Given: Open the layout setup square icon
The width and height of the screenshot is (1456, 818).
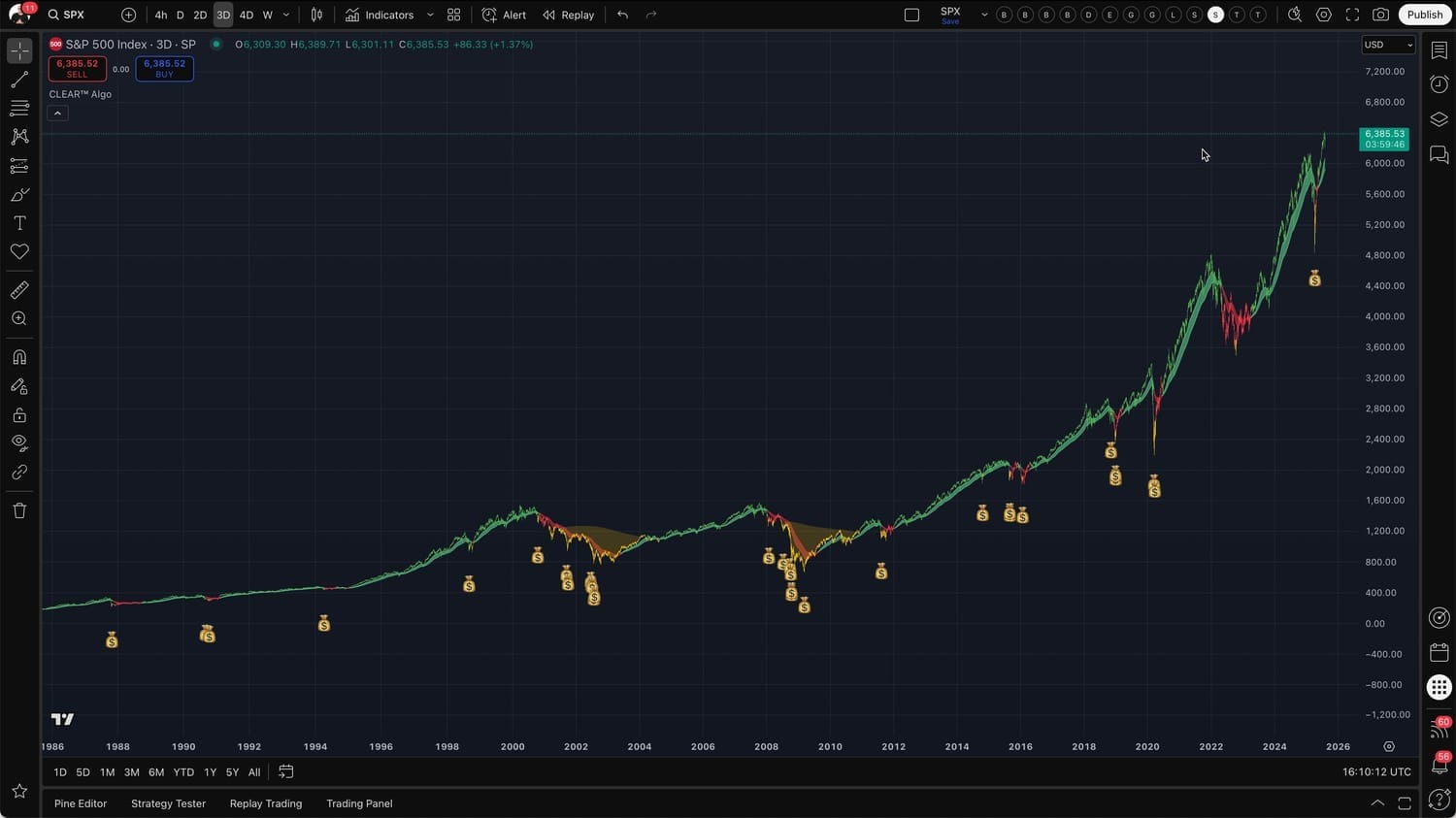Looking at the screenshot, I should tap(911, 15).
